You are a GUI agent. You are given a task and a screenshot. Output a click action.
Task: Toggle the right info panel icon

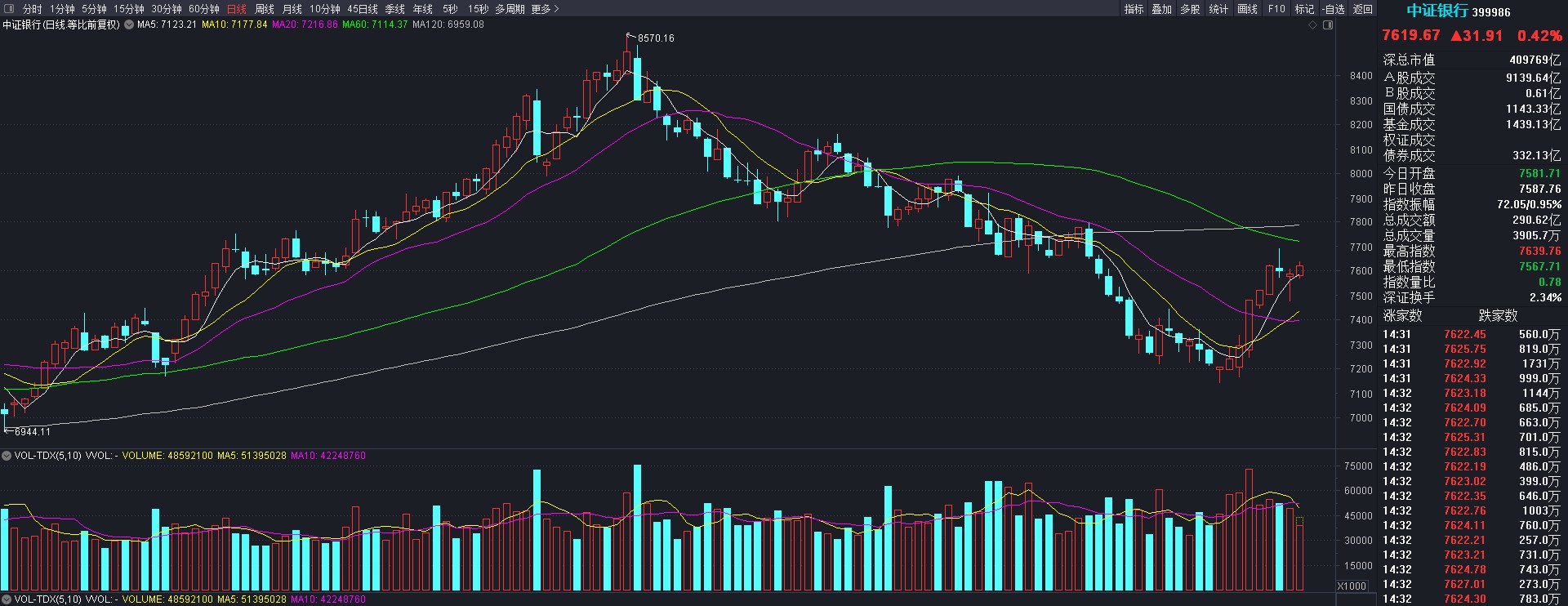(x=1328, y=25)
